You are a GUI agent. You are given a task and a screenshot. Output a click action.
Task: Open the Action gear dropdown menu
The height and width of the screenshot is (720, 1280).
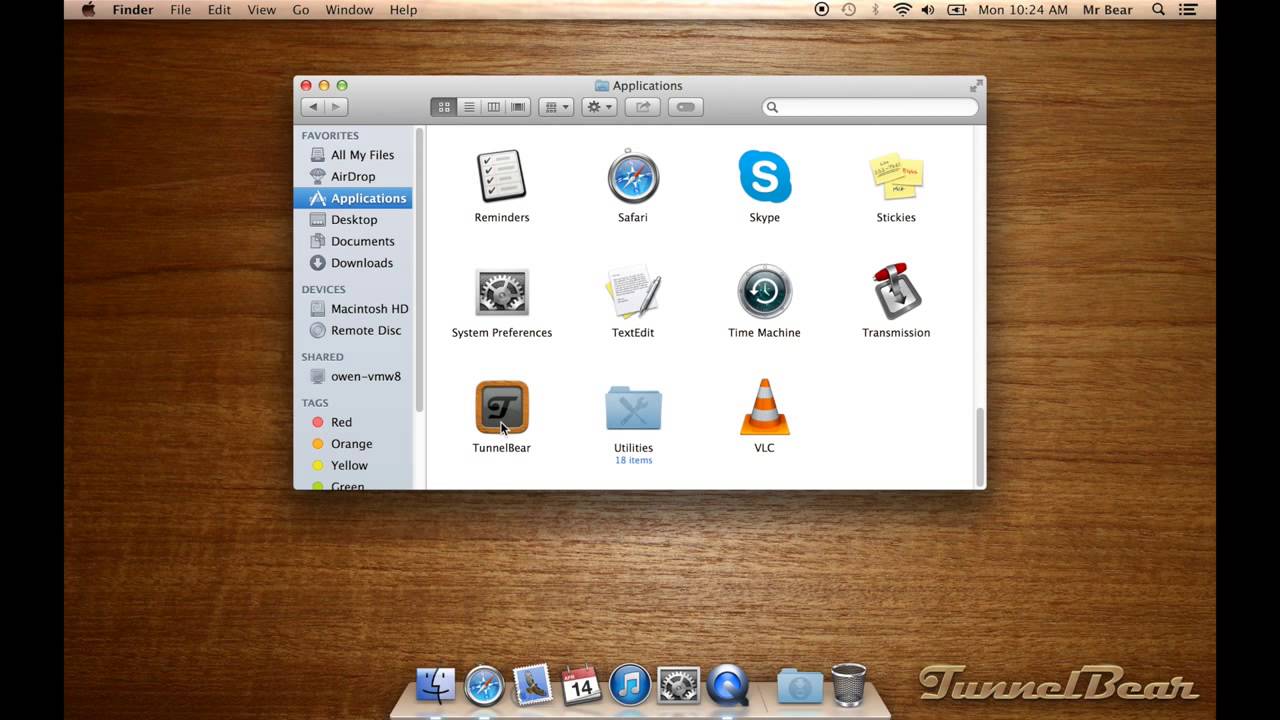tap(599, 107)
